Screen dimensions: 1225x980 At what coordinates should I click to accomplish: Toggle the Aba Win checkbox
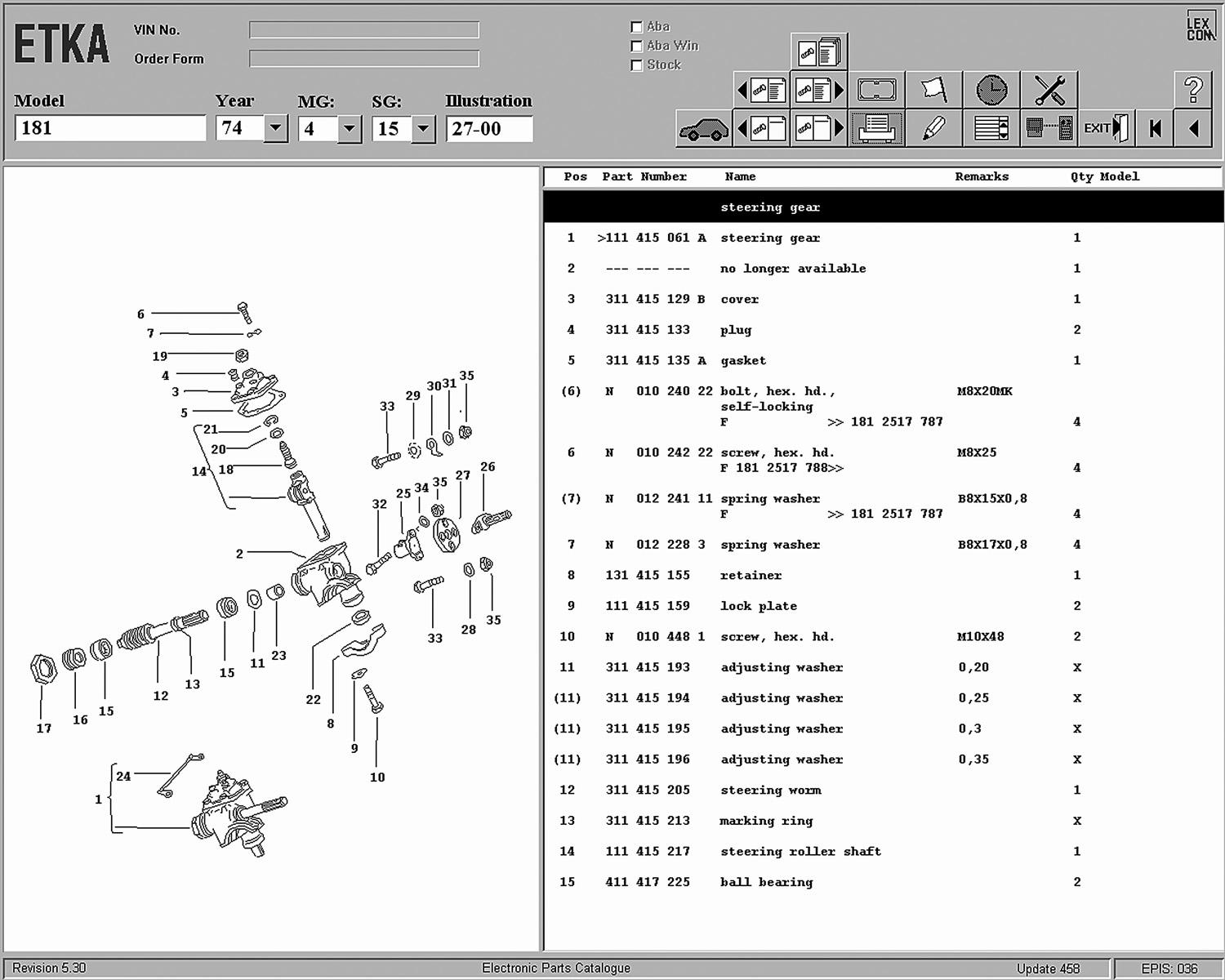tap(637, 47)
